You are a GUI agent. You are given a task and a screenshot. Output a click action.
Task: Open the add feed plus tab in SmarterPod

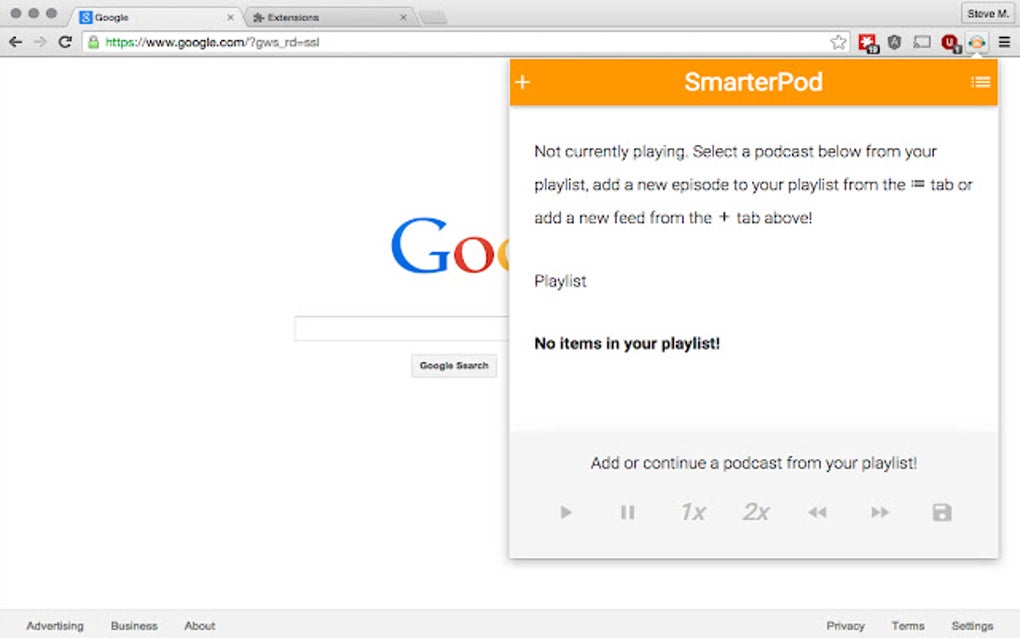(522, 82)
